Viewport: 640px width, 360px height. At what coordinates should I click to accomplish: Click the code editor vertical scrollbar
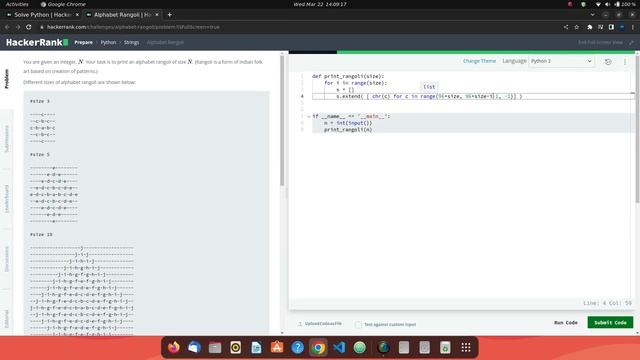pos(638,129)
